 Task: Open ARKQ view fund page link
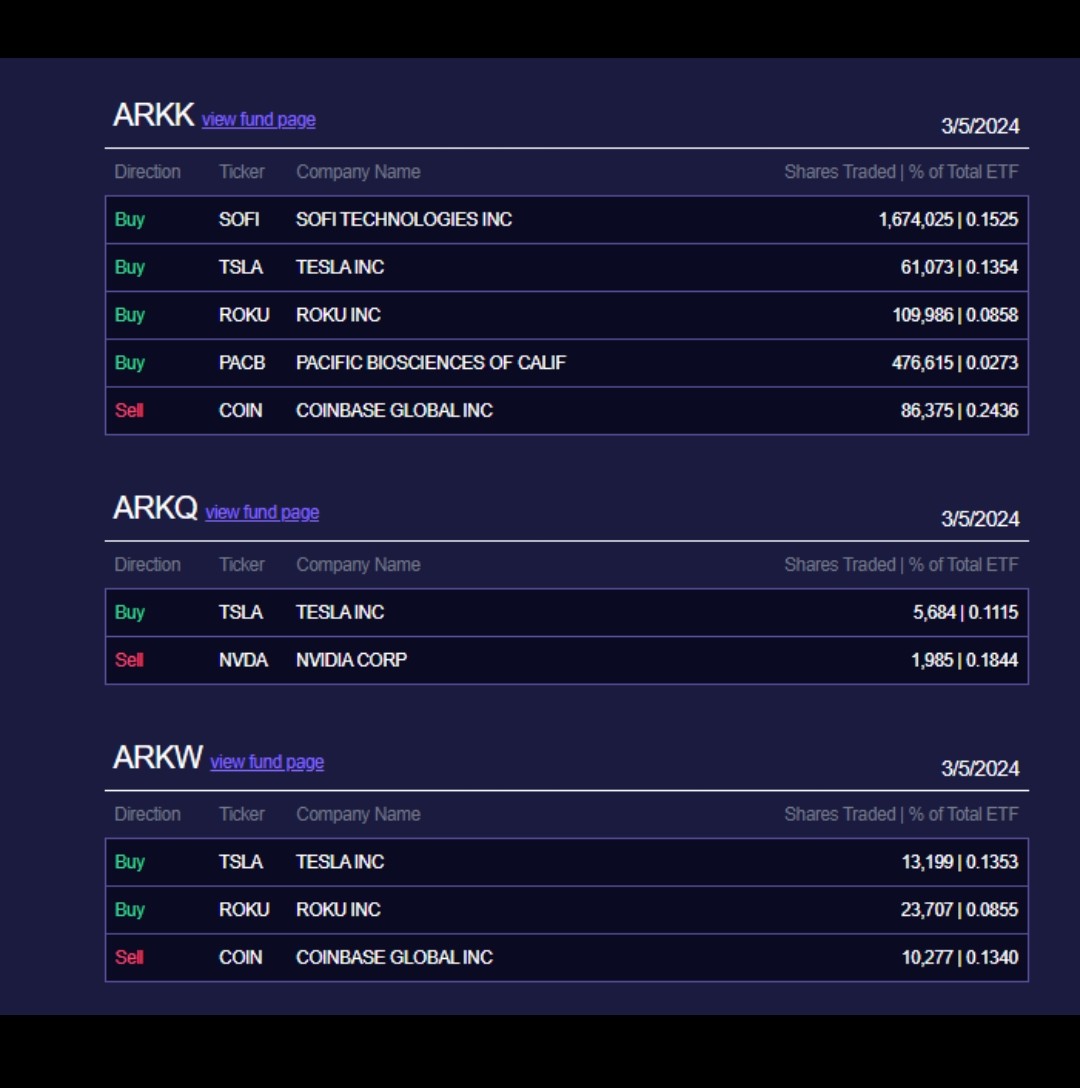pos(262,512)
